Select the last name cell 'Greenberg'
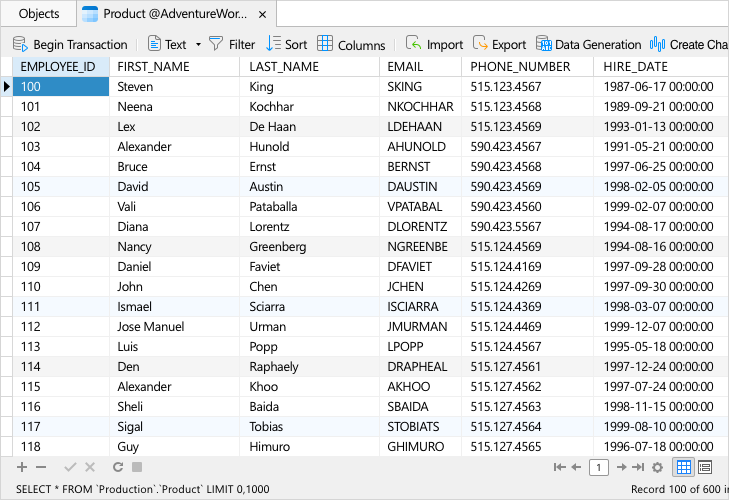Screen dimensions: 729x500 [310, 247]
